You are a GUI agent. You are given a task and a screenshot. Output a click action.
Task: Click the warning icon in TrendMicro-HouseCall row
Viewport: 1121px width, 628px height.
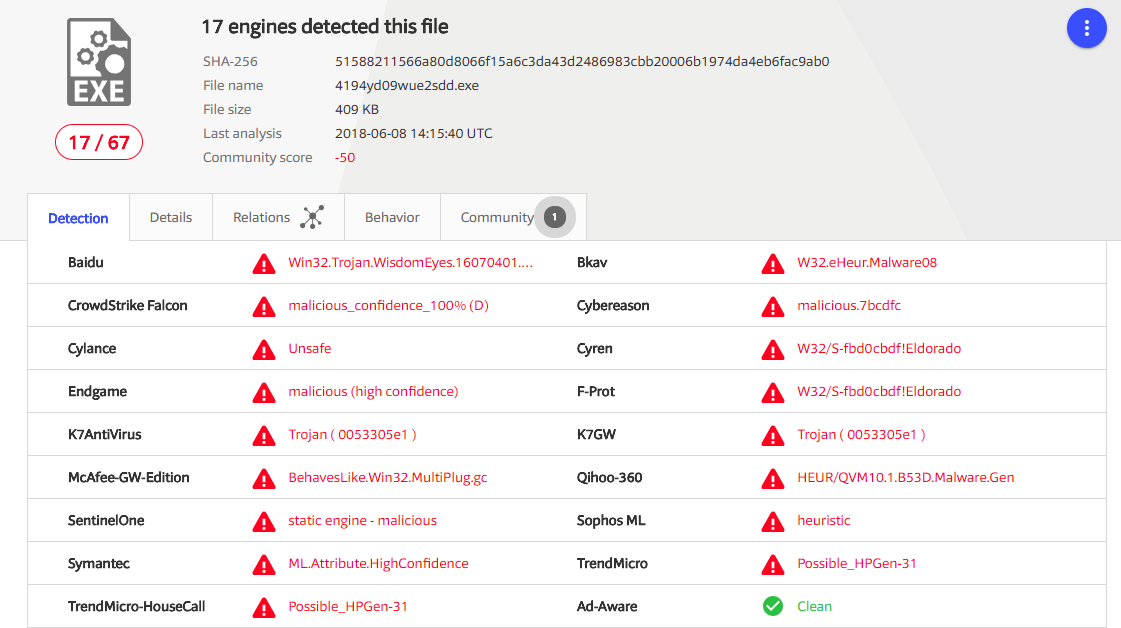pyautogui.click(x=264, y=607)
